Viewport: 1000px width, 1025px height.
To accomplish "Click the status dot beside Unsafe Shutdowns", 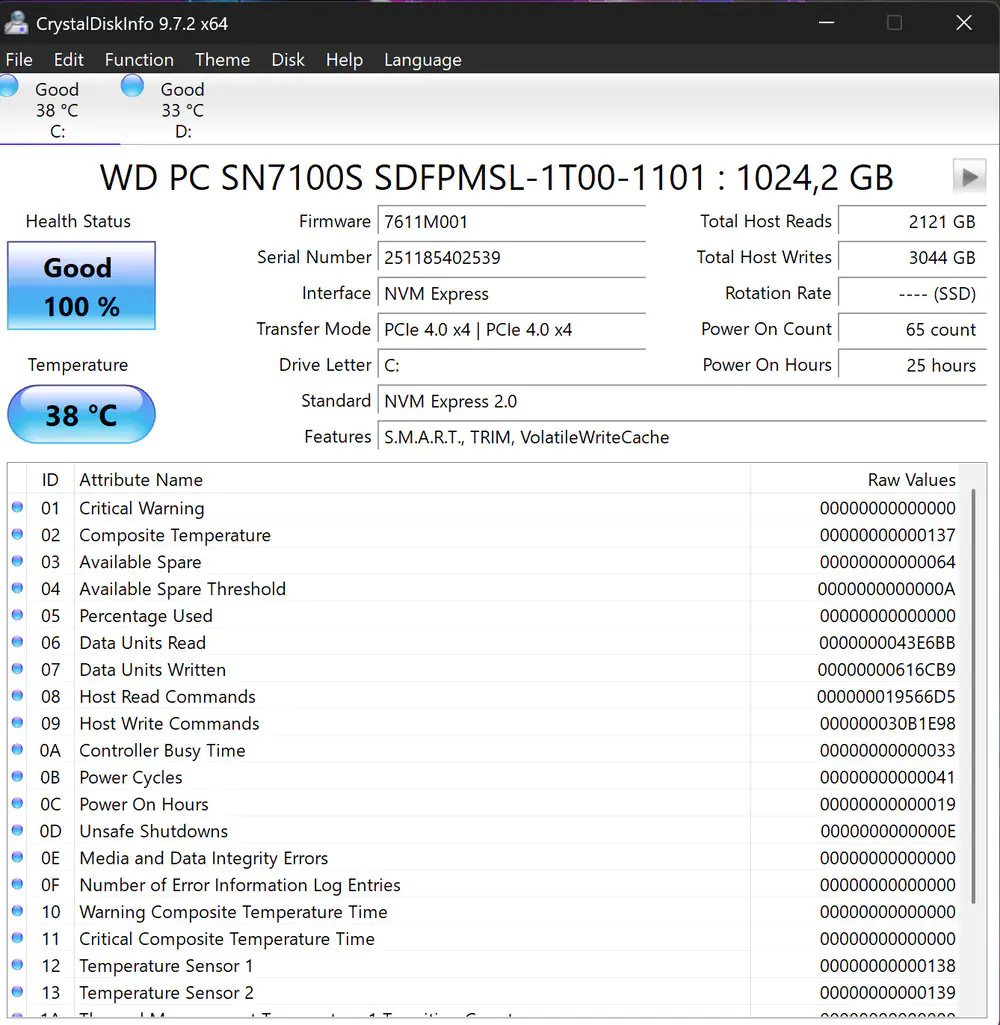I will pos(17,831).
